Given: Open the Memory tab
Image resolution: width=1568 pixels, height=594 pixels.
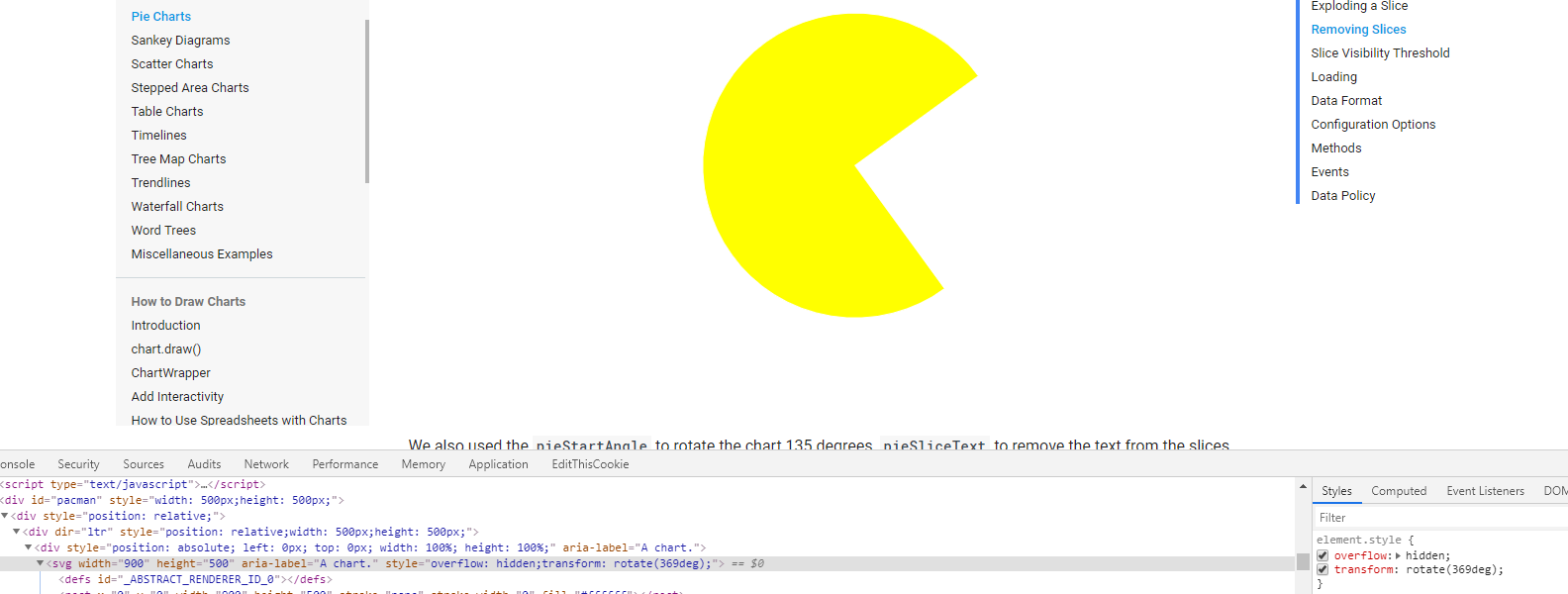Looking at the screenshot, I should click(423, 464).
